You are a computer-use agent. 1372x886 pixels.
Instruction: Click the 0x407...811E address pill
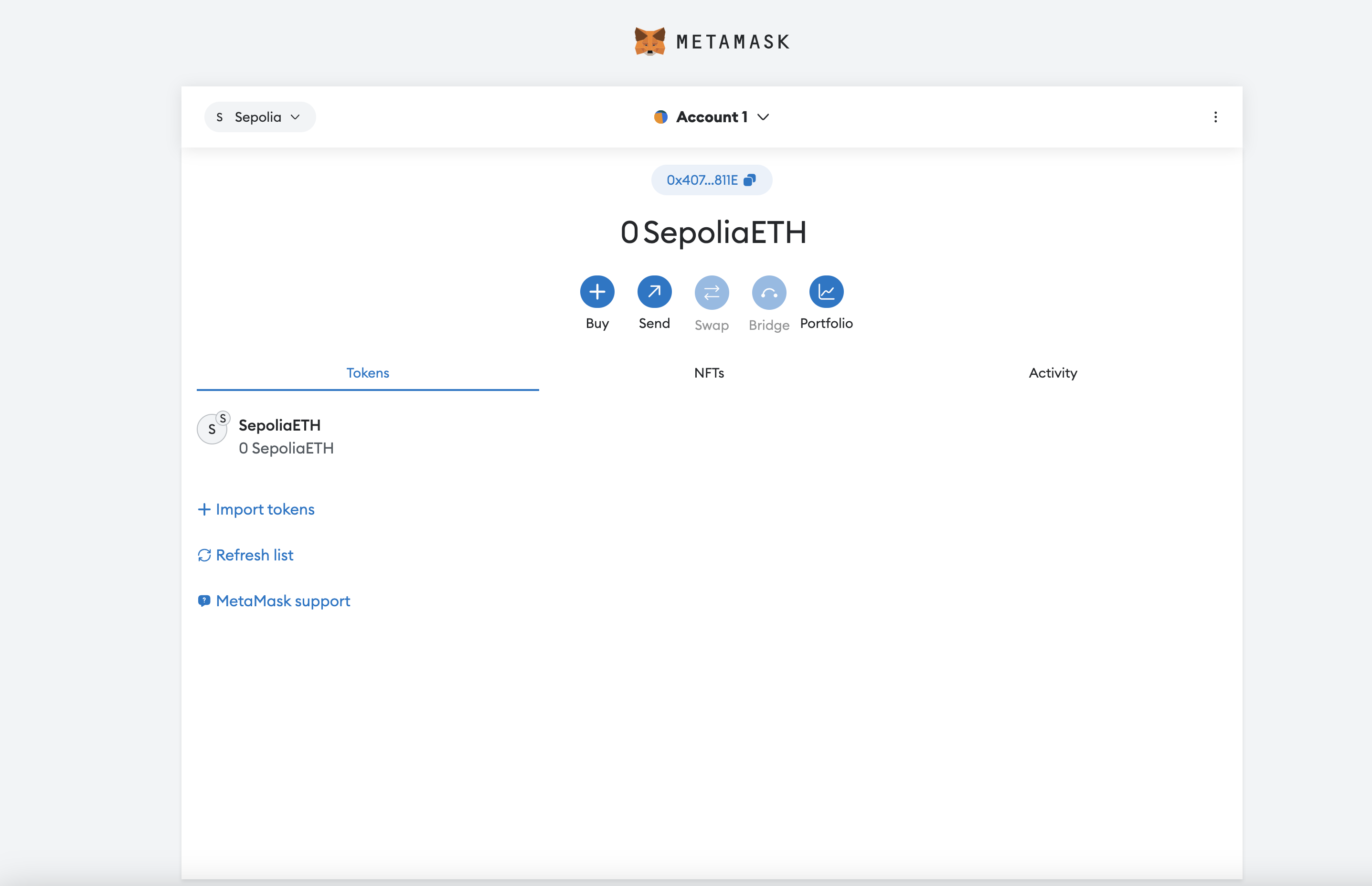[702, 180]
